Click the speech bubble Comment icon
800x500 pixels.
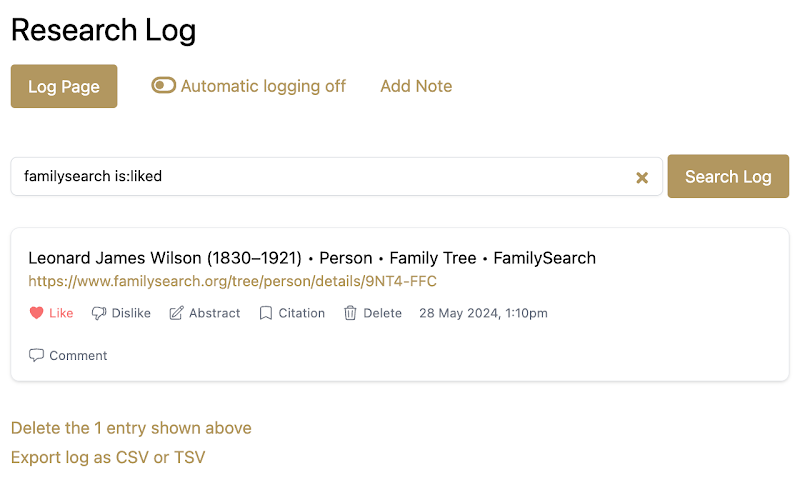pos(36,355)
